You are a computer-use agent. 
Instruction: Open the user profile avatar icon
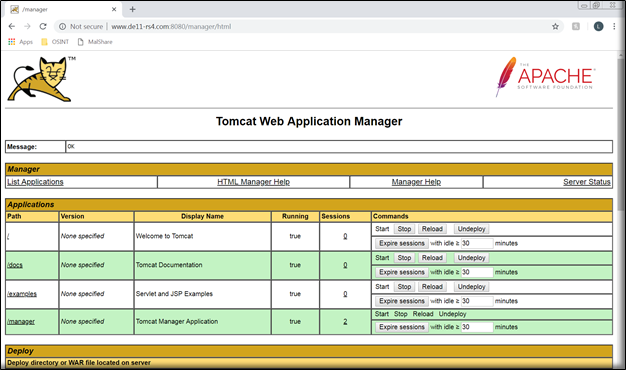[598, 26]
